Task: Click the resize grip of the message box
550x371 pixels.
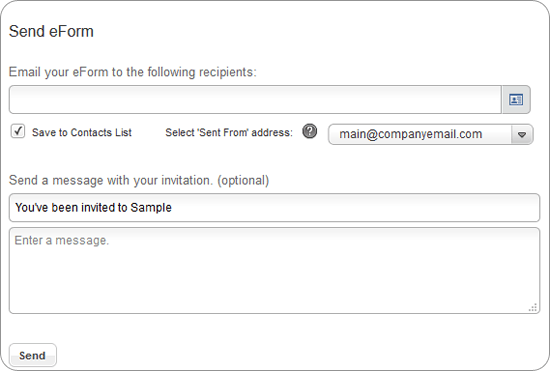Action: [x=532, y=308]
